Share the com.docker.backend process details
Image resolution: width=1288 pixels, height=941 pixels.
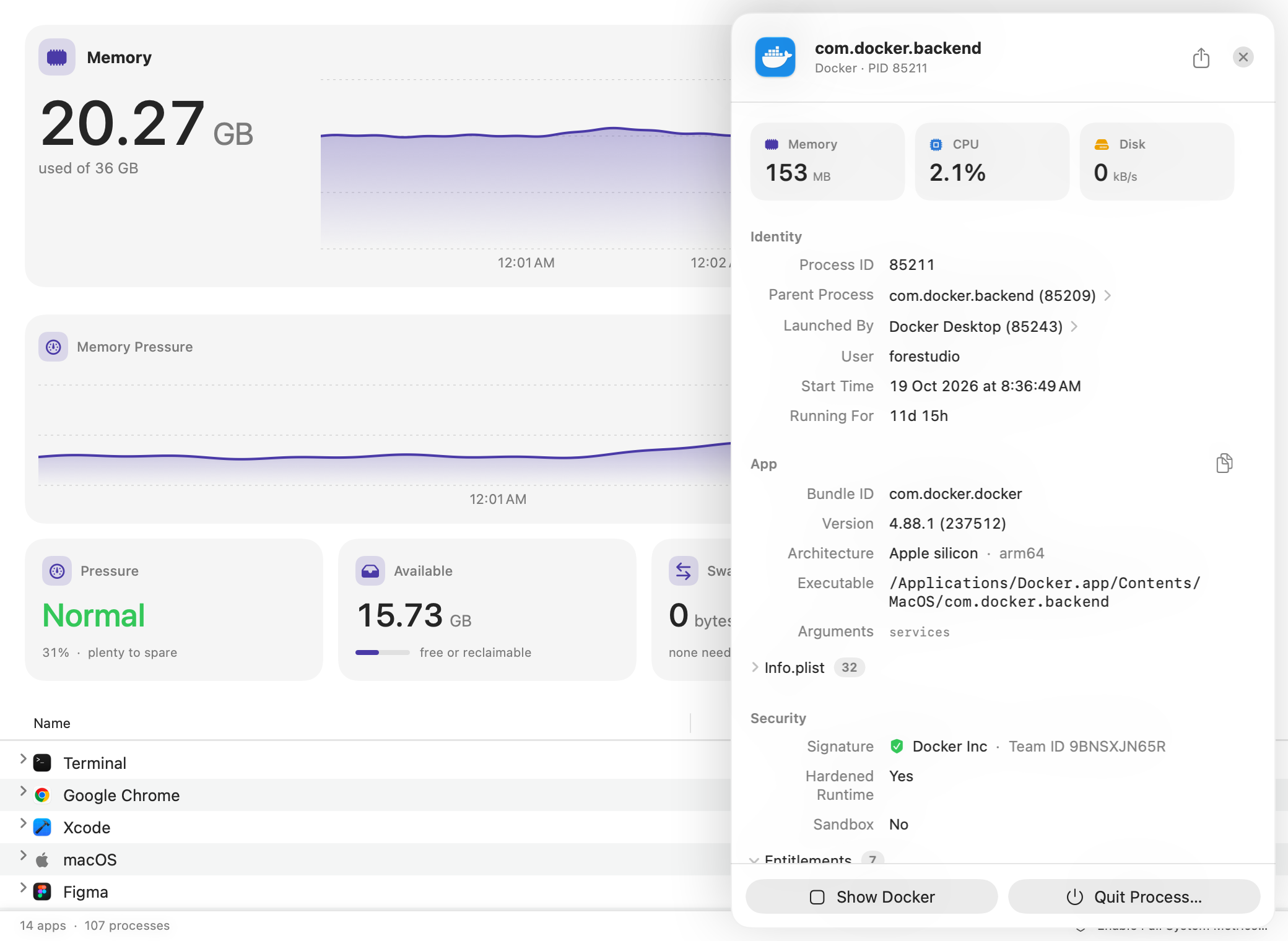click(1201, 58)
